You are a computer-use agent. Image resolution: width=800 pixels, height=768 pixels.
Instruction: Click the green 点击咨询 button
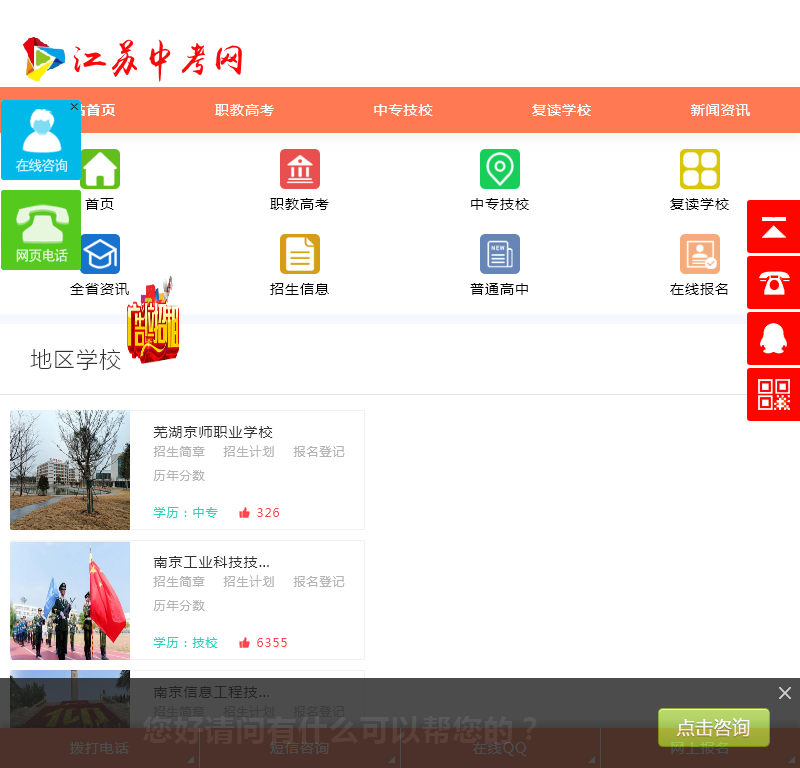(x=713, y=727)
